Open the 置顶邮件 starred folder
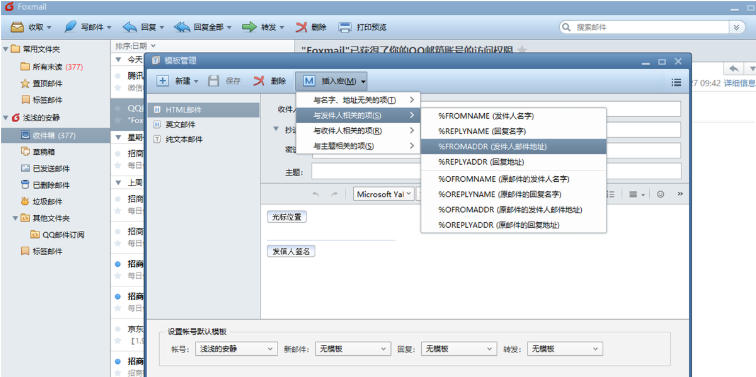This screenshot has height=377, width=756. point(41,84)
